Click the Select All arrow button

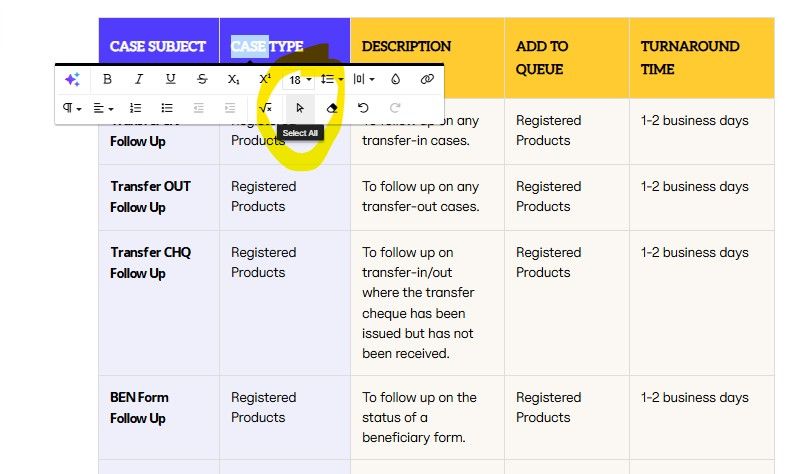(299, 108)
